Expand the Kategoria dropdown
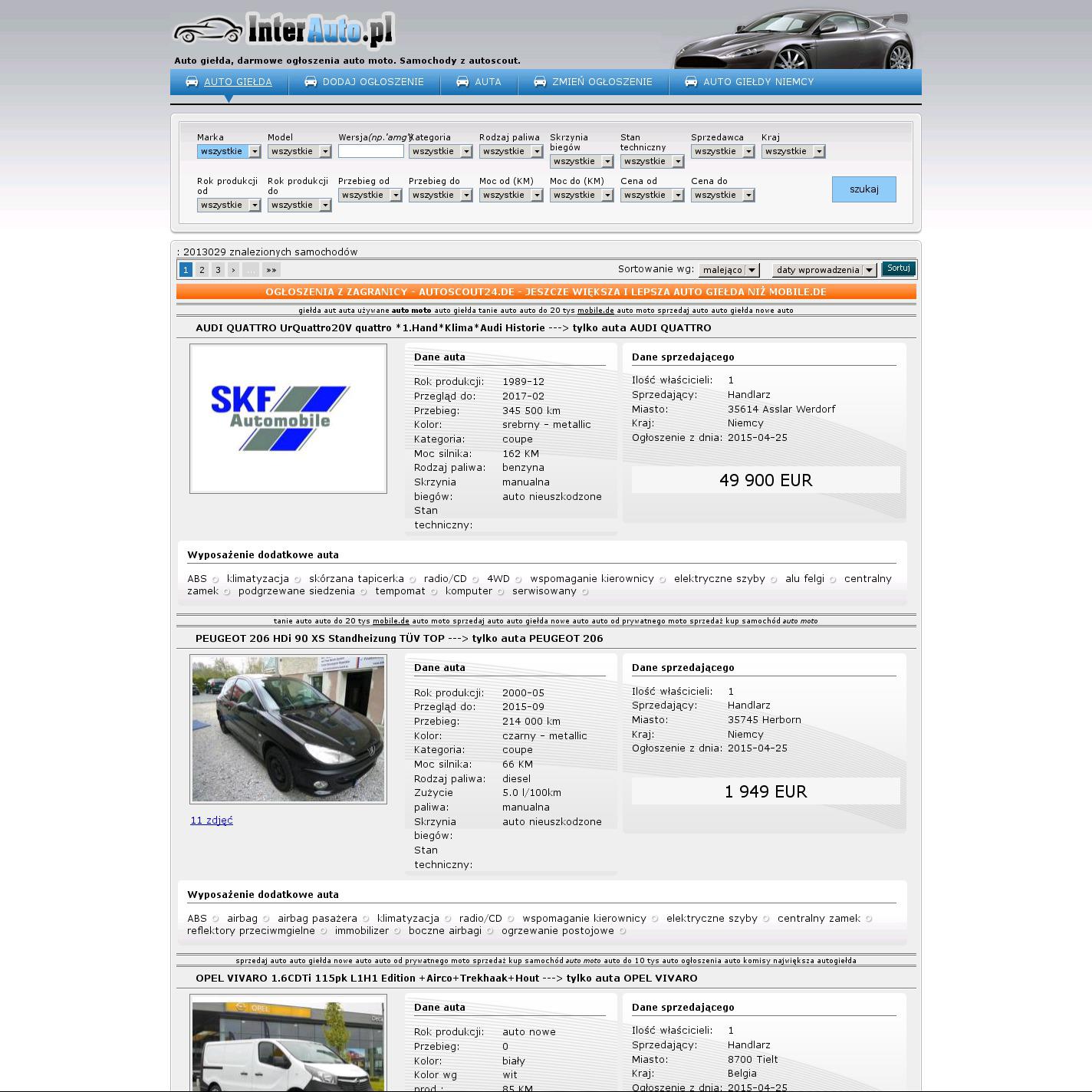This screenshot has height=1092, width=1092. [x=440, y=152]
